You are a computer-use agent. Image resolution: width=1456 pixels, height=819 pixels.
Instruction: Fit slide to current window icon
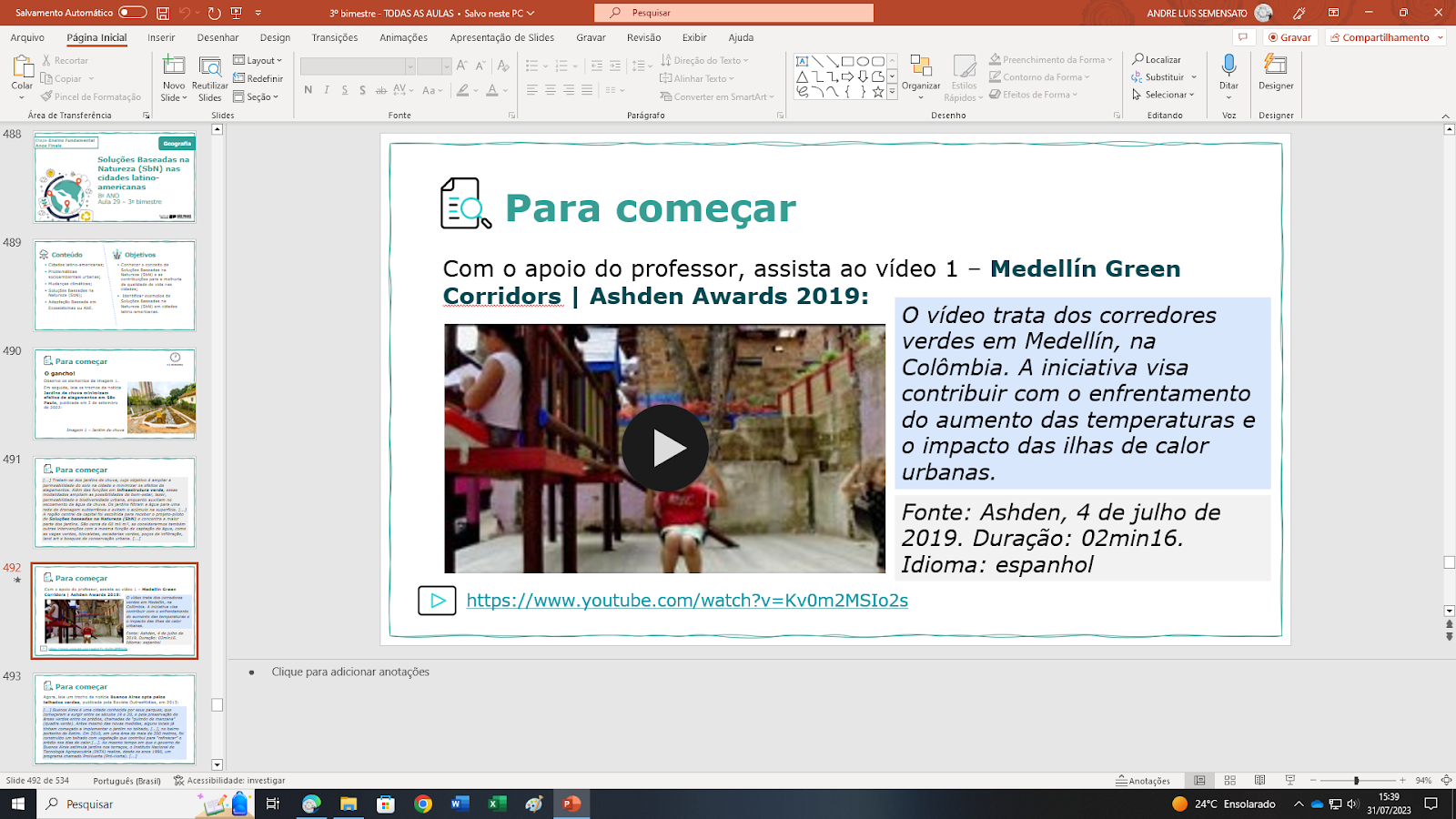click(1447, 781)
